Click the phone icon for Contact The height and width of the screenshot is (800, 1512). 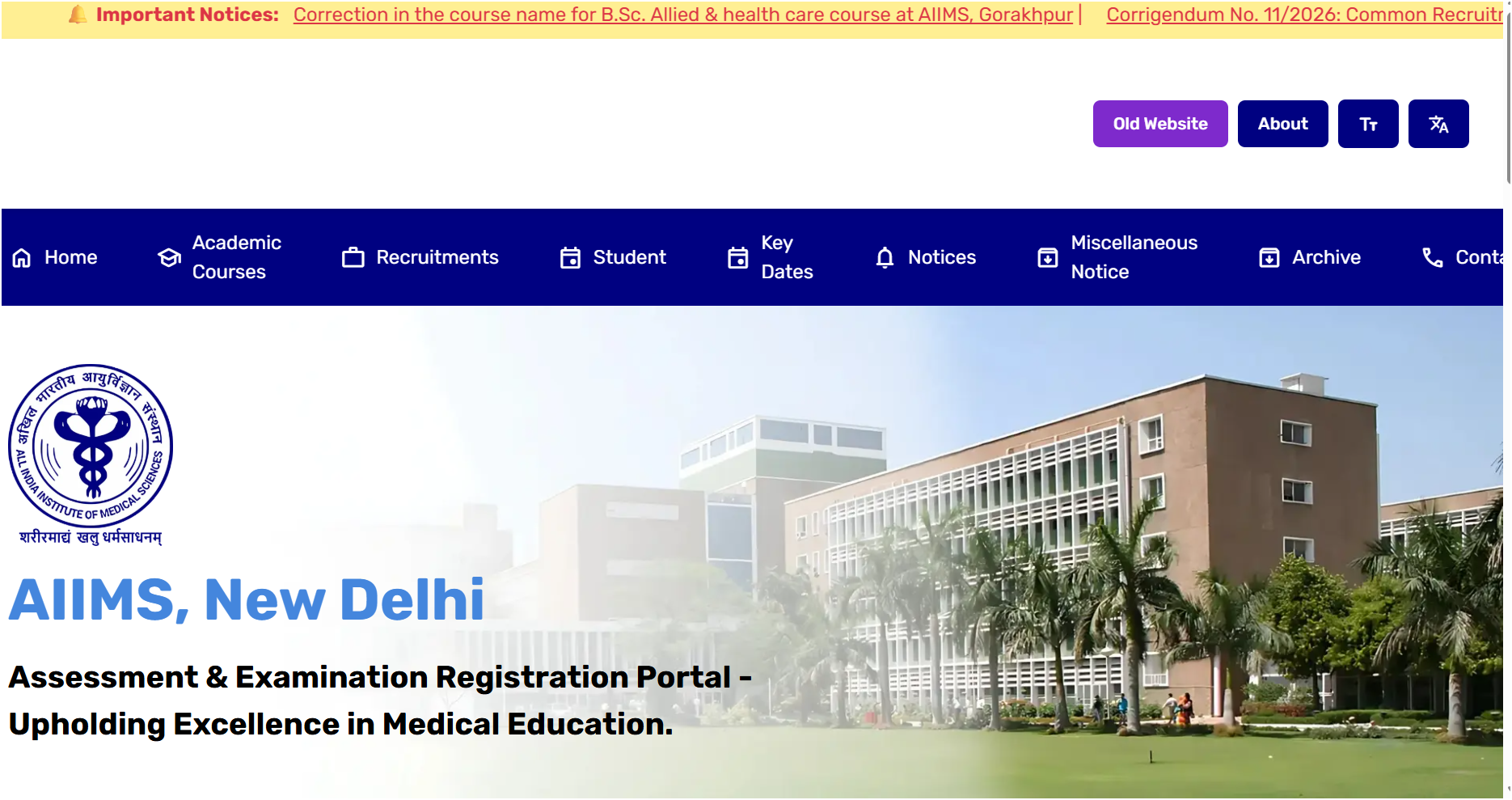click(x=1433, y=258)
